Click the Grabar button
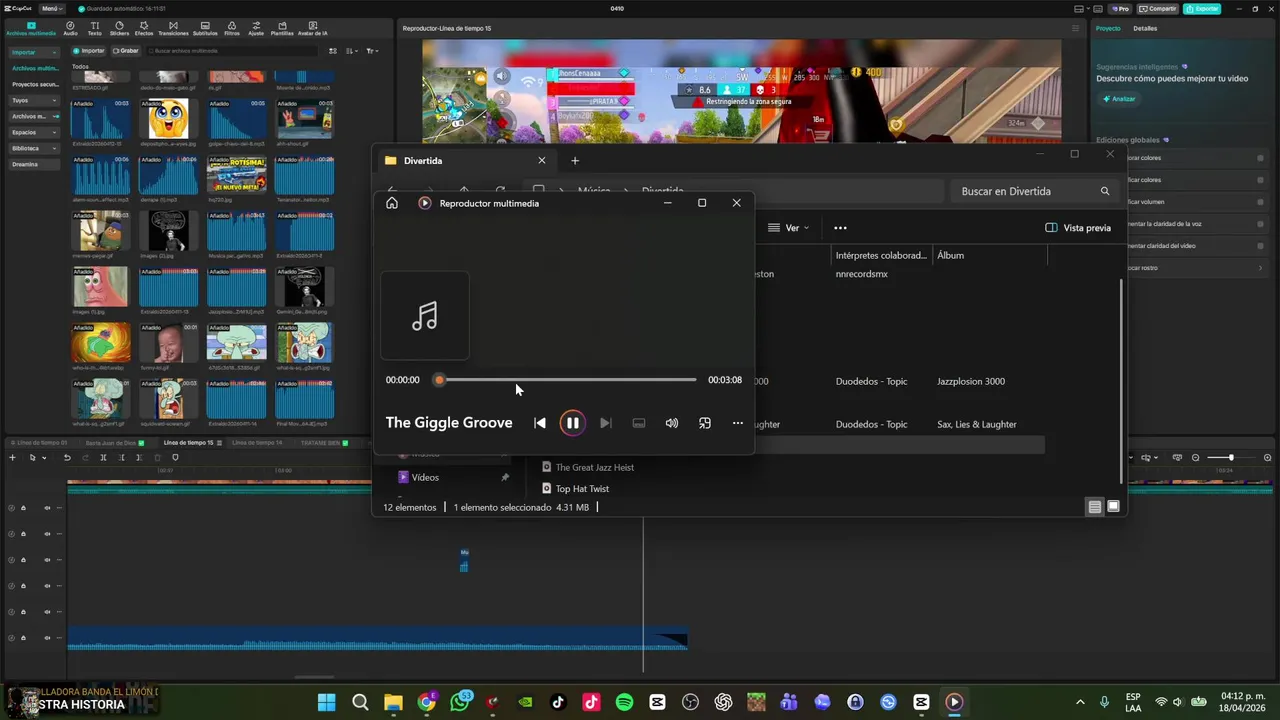The image size is (1280, 720). point(126,50)
